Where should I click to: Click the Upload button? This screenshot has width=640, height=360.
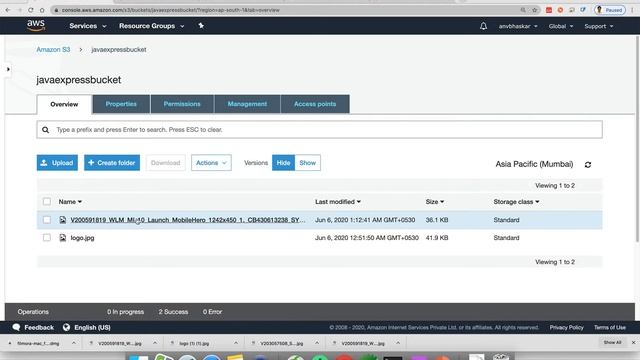pyautogui.click(x=57, y=162)
